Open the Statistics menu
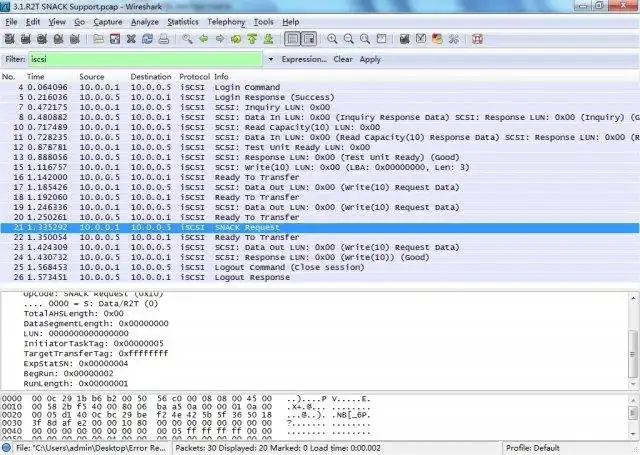 (x=182, y=22)
